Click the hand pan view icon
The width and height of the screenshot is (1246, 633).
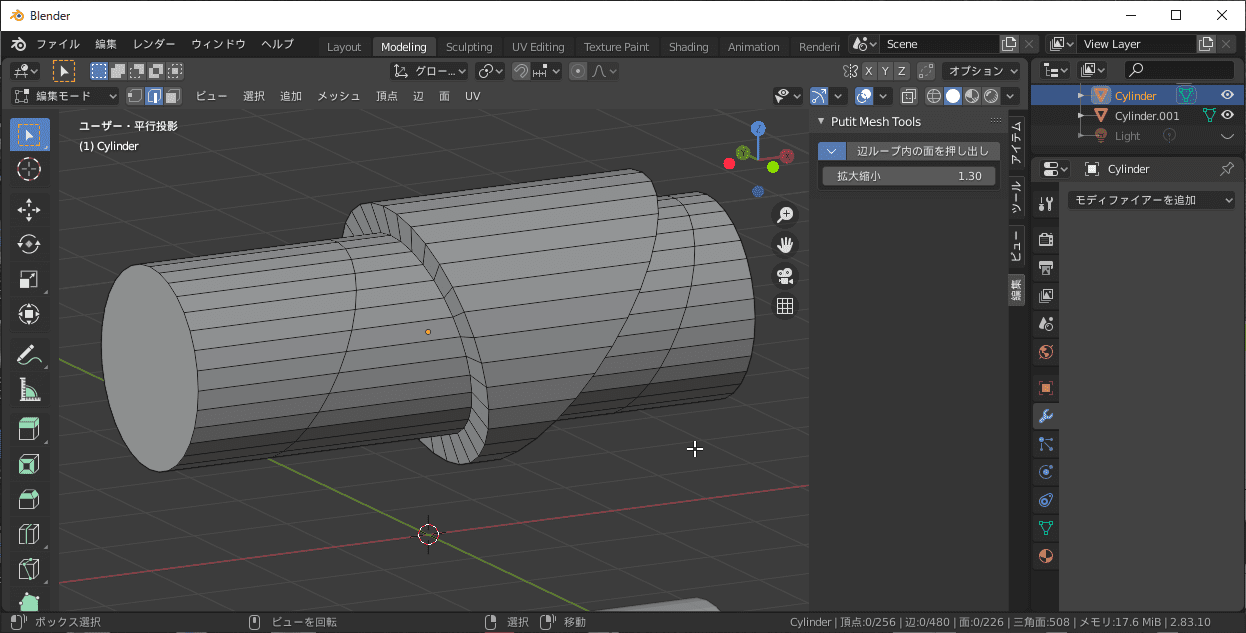[x=785, y=245]
